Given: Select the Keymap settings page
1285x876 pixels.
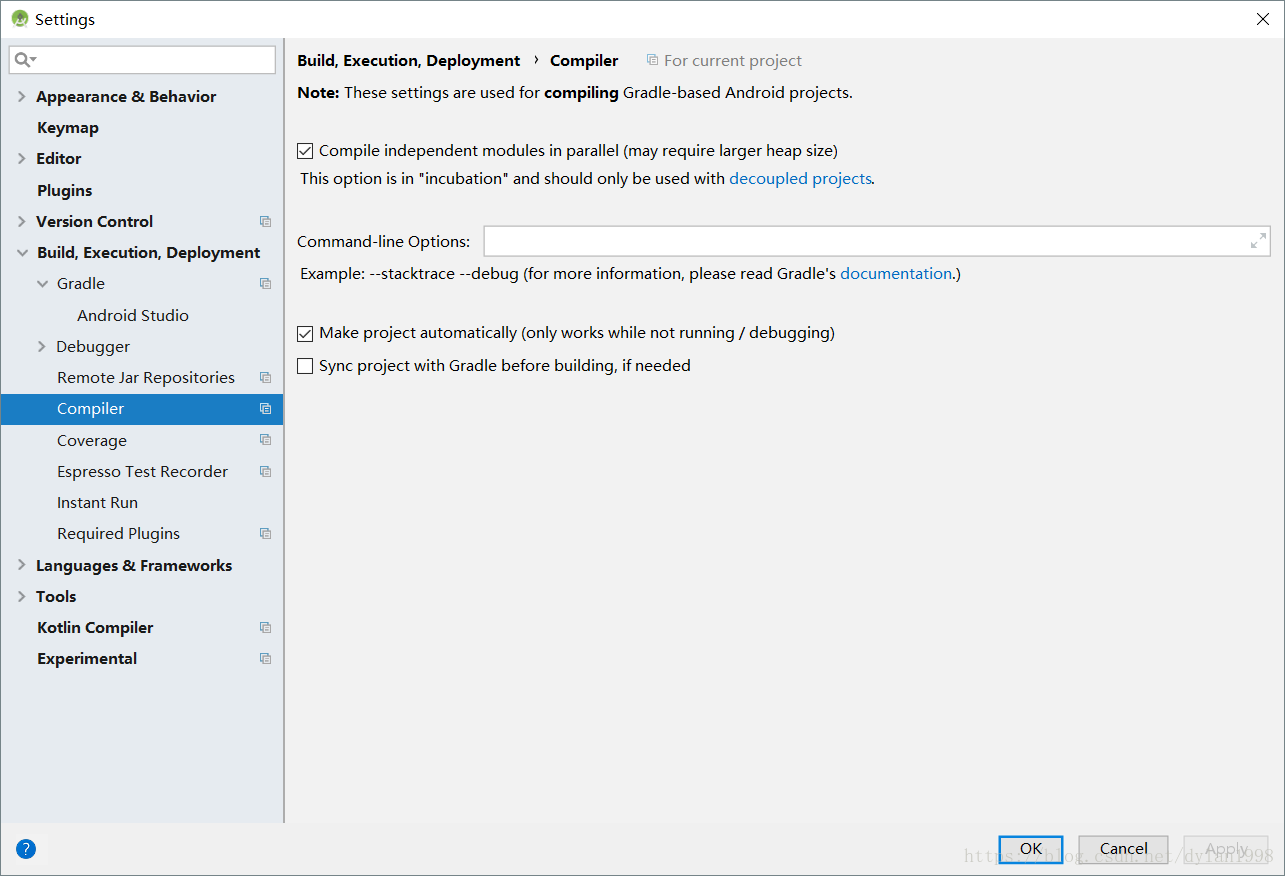Looking at the screenshot, I should click(x=67, y=127).
